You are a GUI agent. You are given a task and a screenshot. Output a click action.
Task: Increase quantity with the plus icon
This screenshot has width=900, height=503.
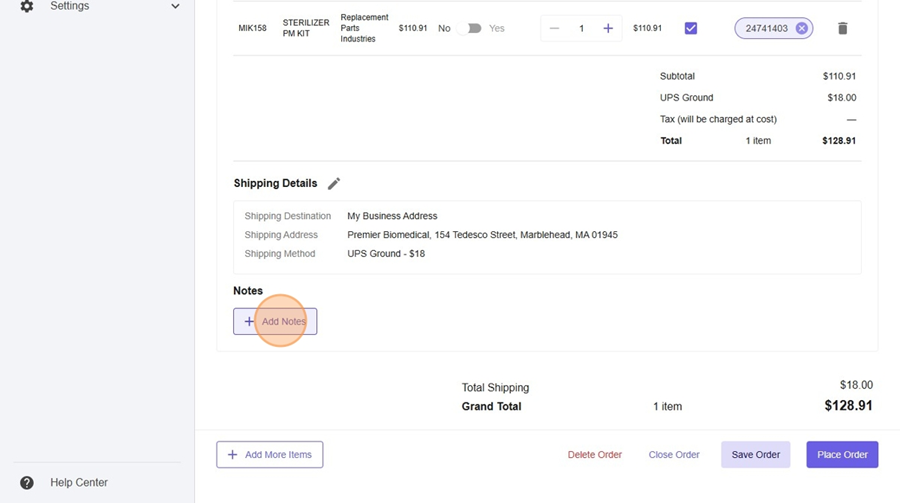coord(608,29)
